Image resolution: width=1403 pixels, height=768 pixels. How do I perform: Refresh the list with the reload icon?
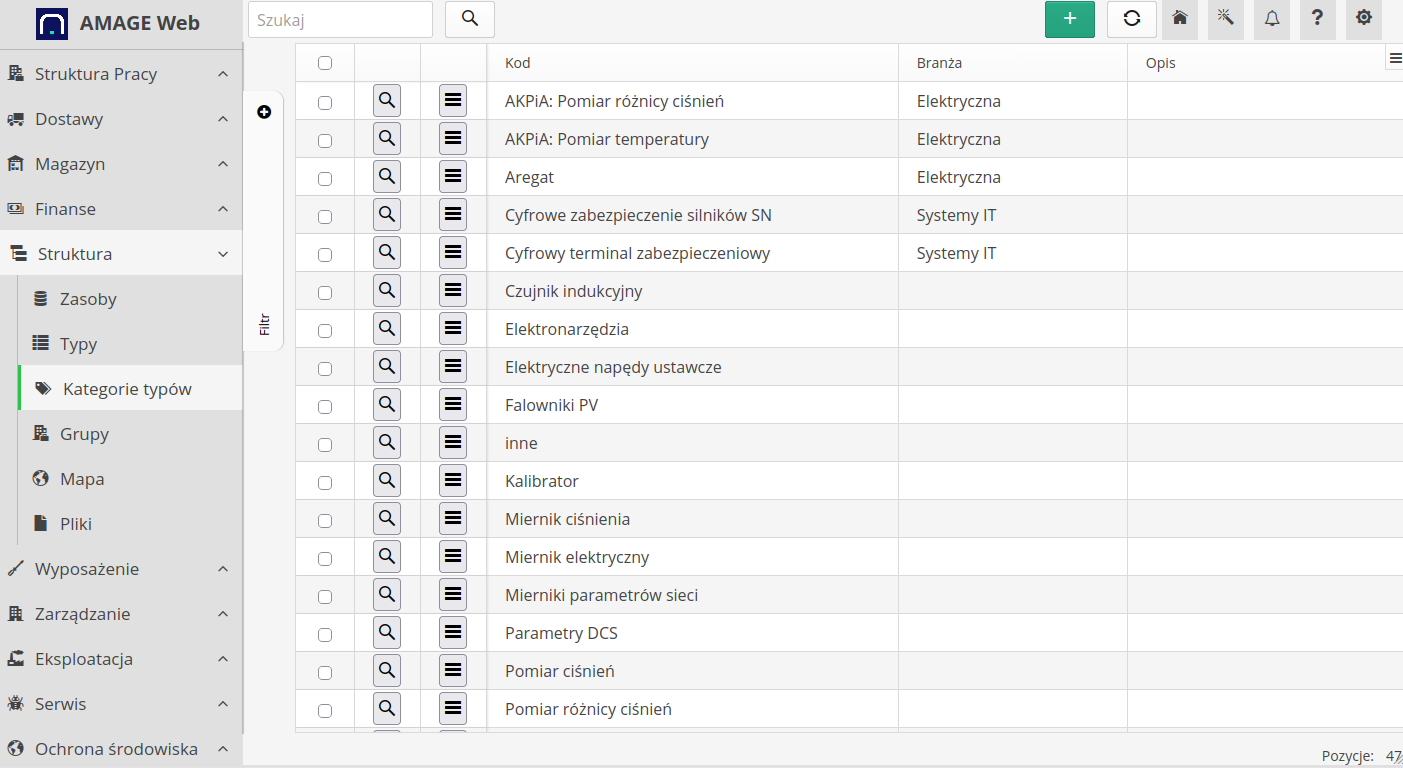pyautogui.click(x=1132, y=19)
